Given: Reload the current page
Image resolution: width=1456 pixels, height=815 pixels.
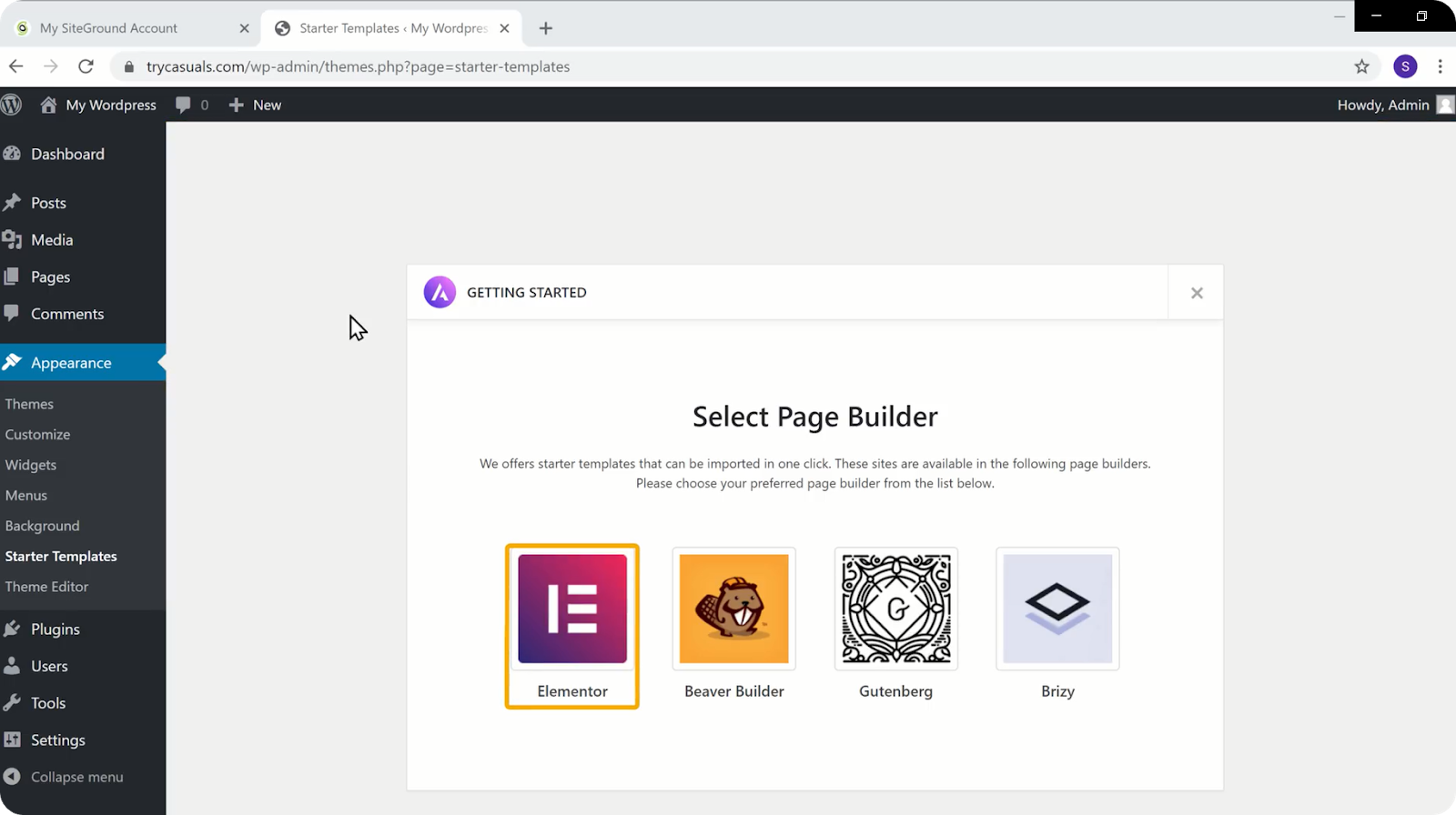Looking at the screenshot, I should 86,66.
